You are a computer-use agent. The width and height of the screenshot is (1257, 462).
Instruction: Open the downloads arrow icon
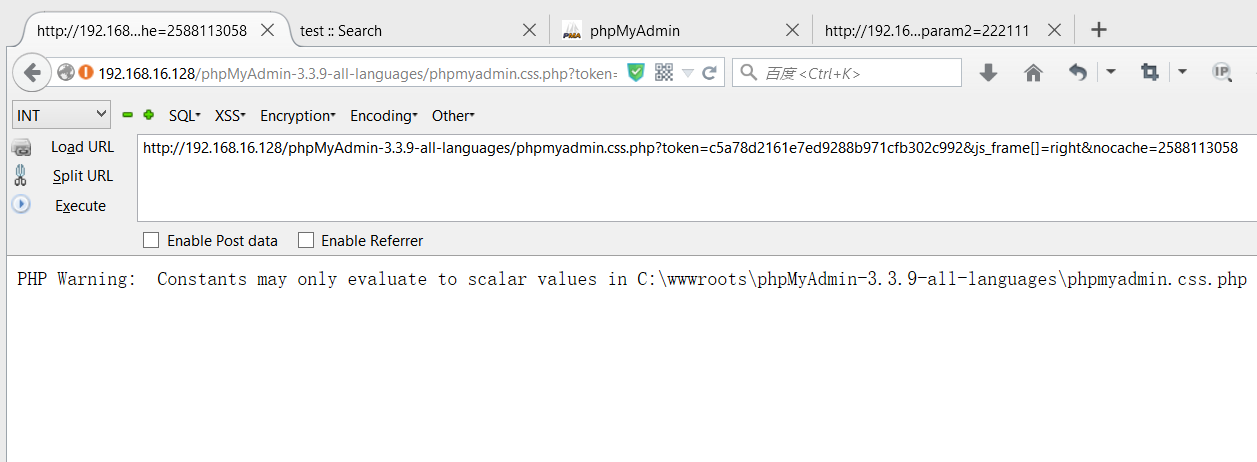pos(988,72)
